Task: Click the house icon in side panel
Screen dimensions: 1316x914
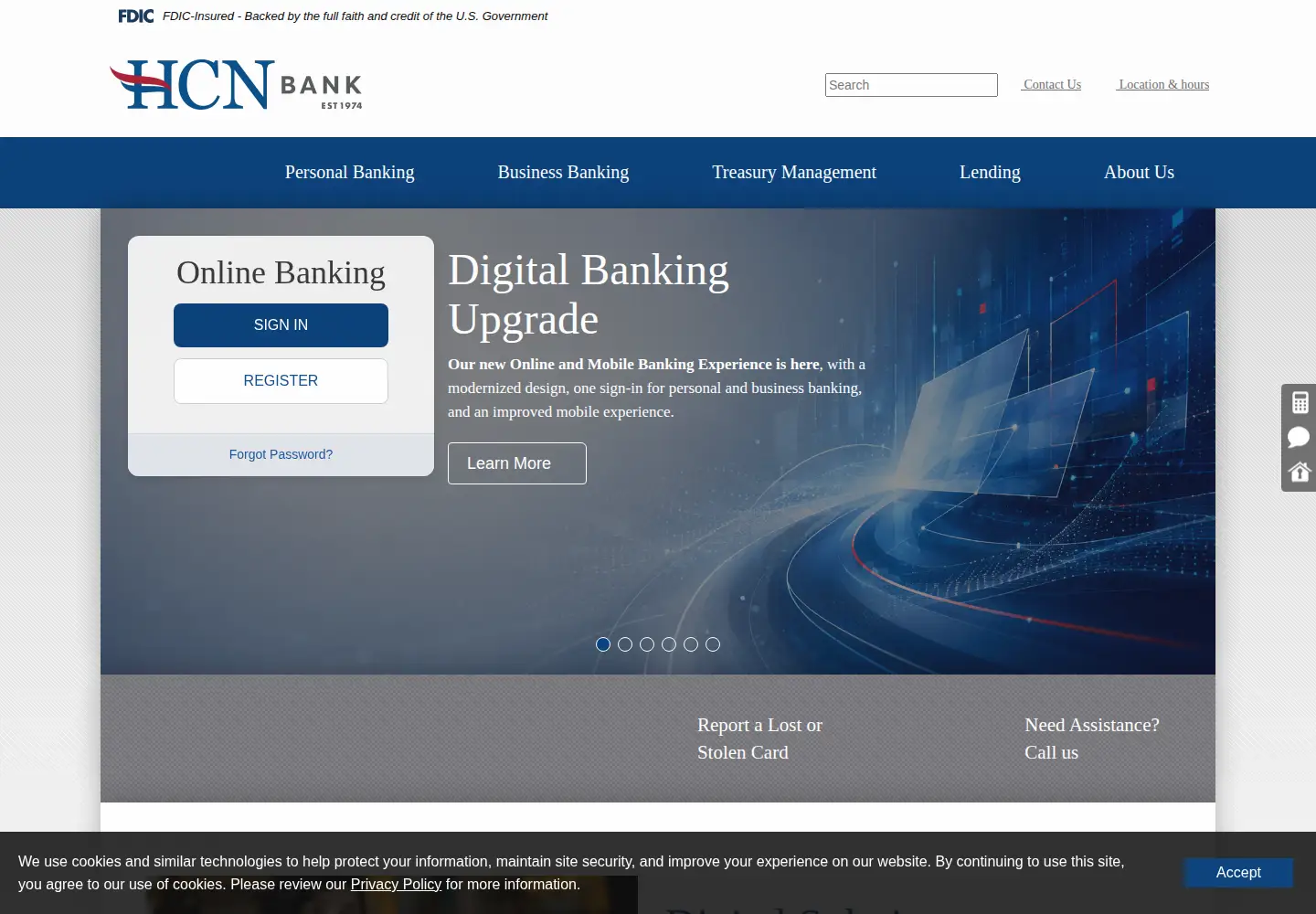Action: pos(1300,472)
